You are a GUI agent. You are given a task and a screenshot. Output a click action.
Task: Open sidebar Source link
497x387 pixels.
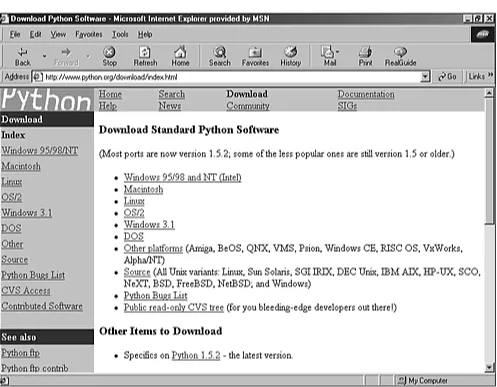click(14, 259)
